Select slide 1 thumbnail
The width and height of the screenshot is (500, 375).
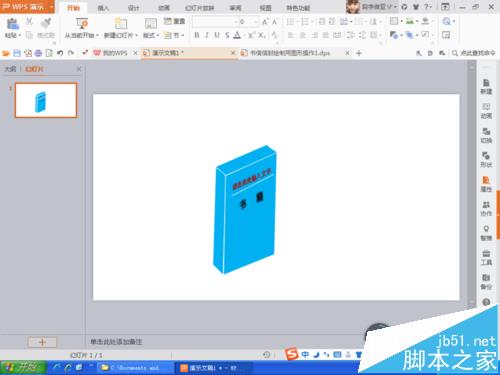coord(46,100)
